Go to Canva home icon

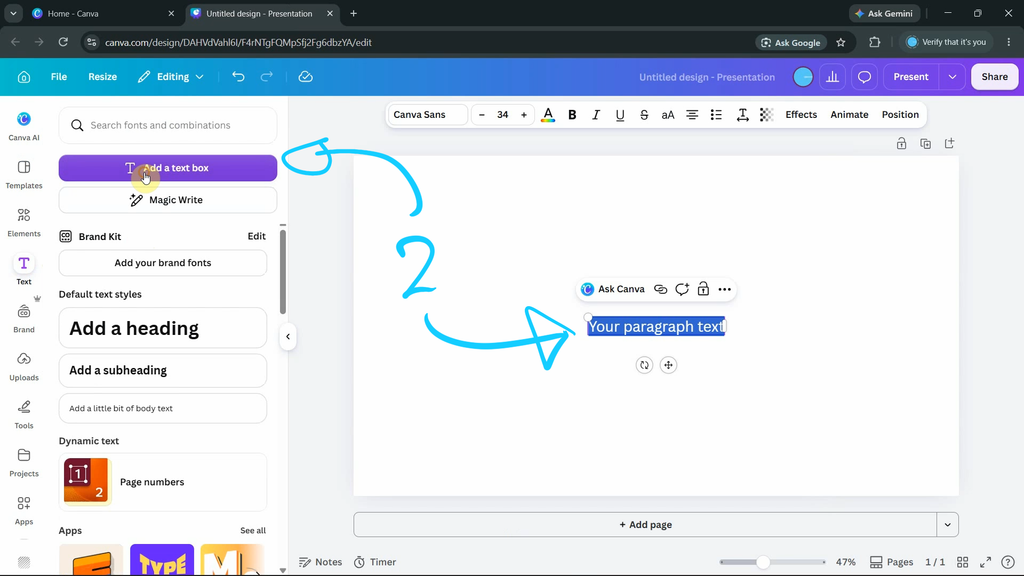click(x=24, y=77)
